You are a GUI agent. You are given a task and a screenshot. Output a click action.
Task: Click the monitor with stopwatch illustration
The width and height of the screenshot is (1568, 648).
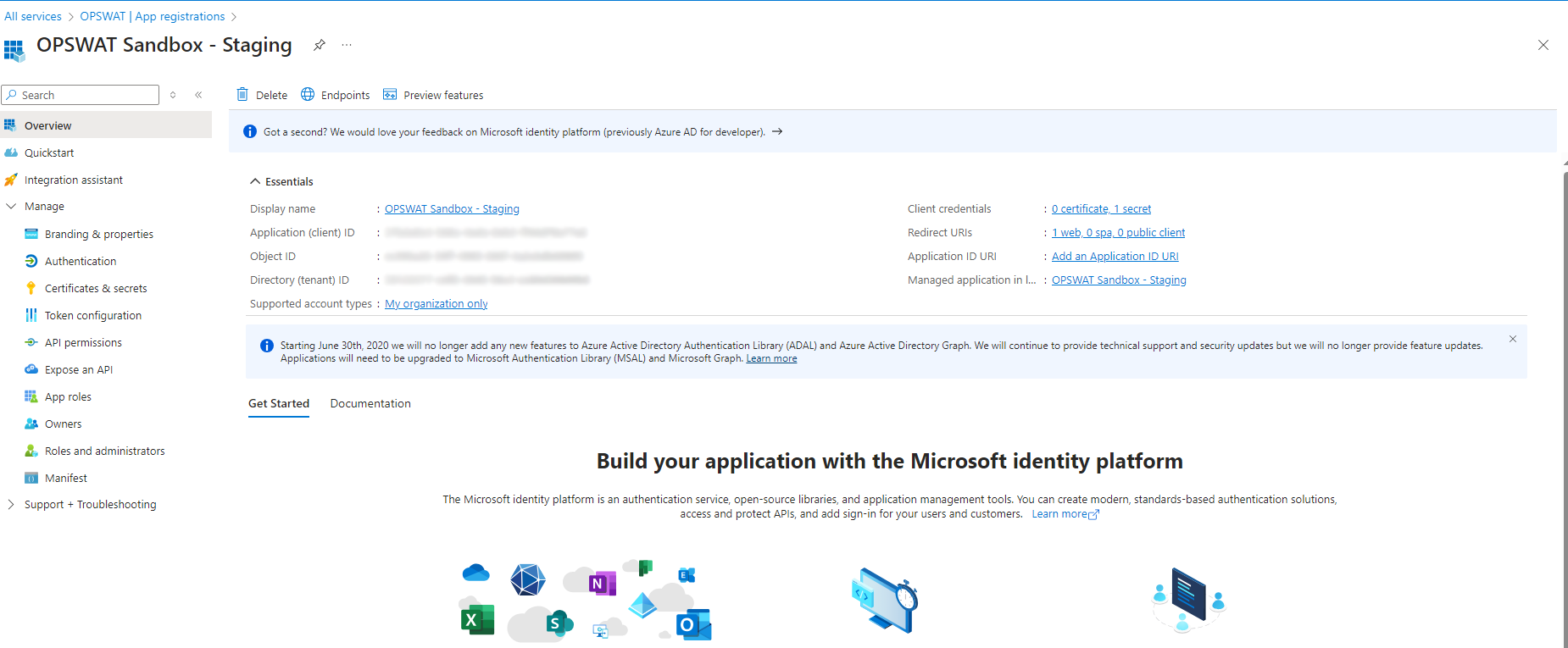coord(885,600)
